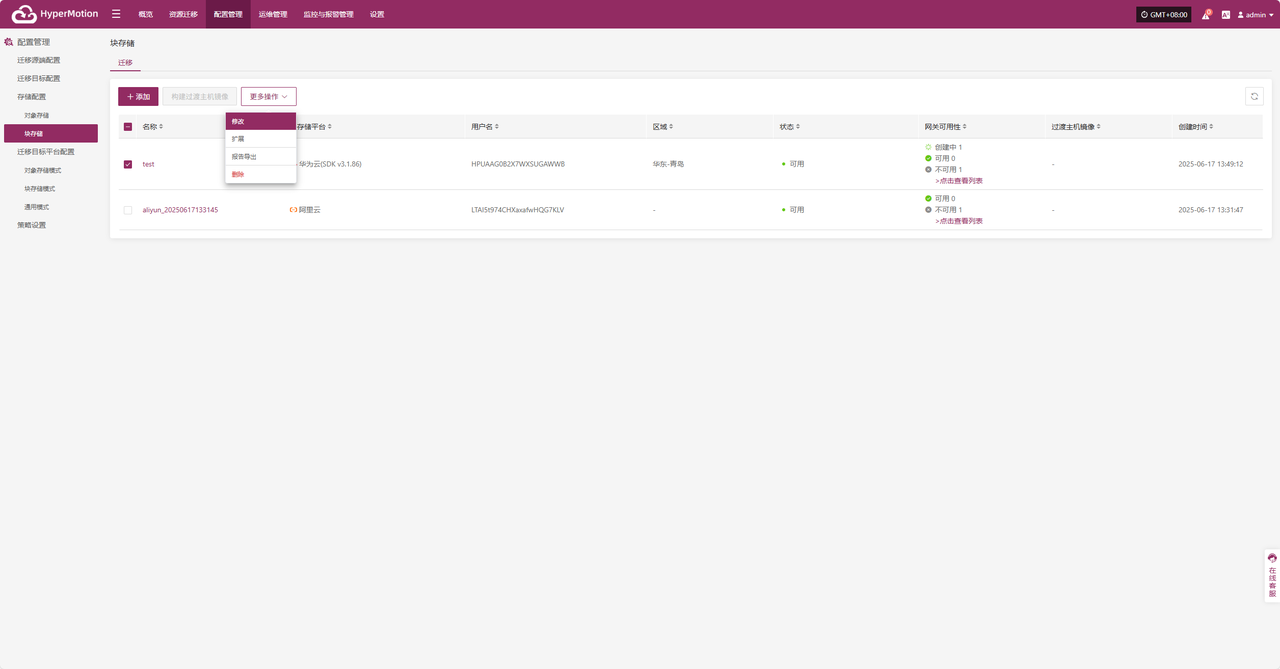This screenshot has width=1280, height=669.
Task: Toggle the hamburger sidebar menu icon
Action: (116, 14)
